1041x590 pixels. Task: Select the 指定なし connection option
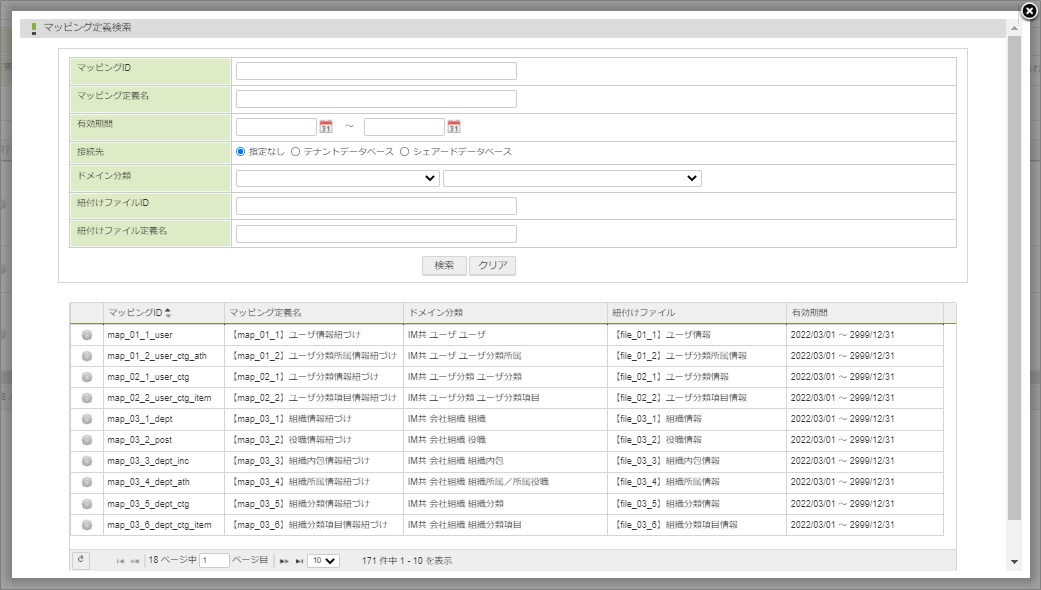[241, 152]
